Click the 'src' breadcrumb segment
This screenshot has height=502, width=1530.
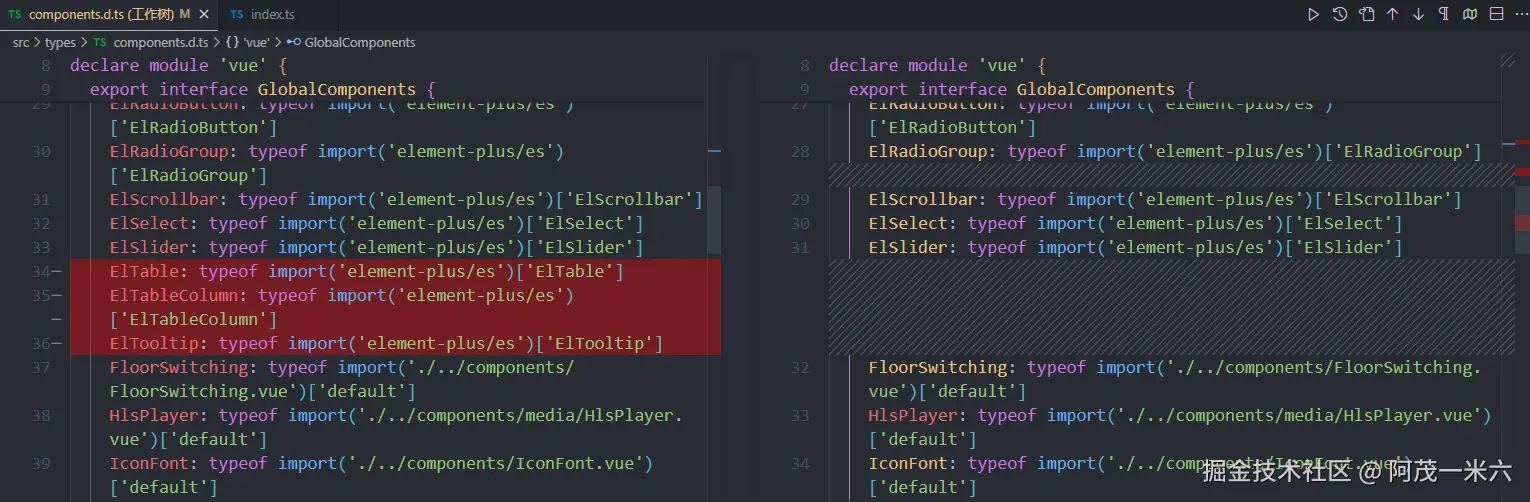tap(21, 42)
